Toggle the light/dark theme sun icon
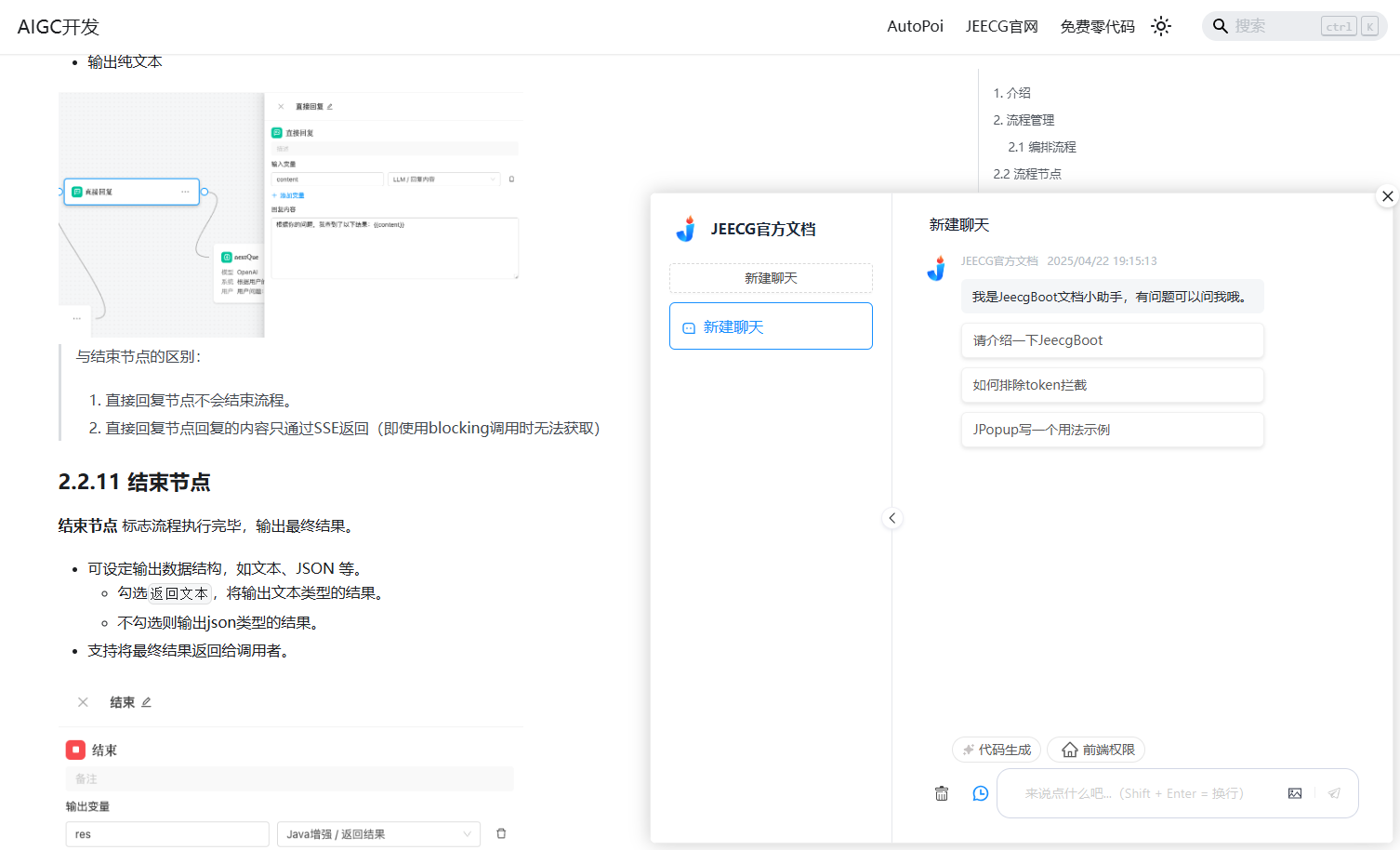Screen dimensions: 1400x850 [1161, 26]
